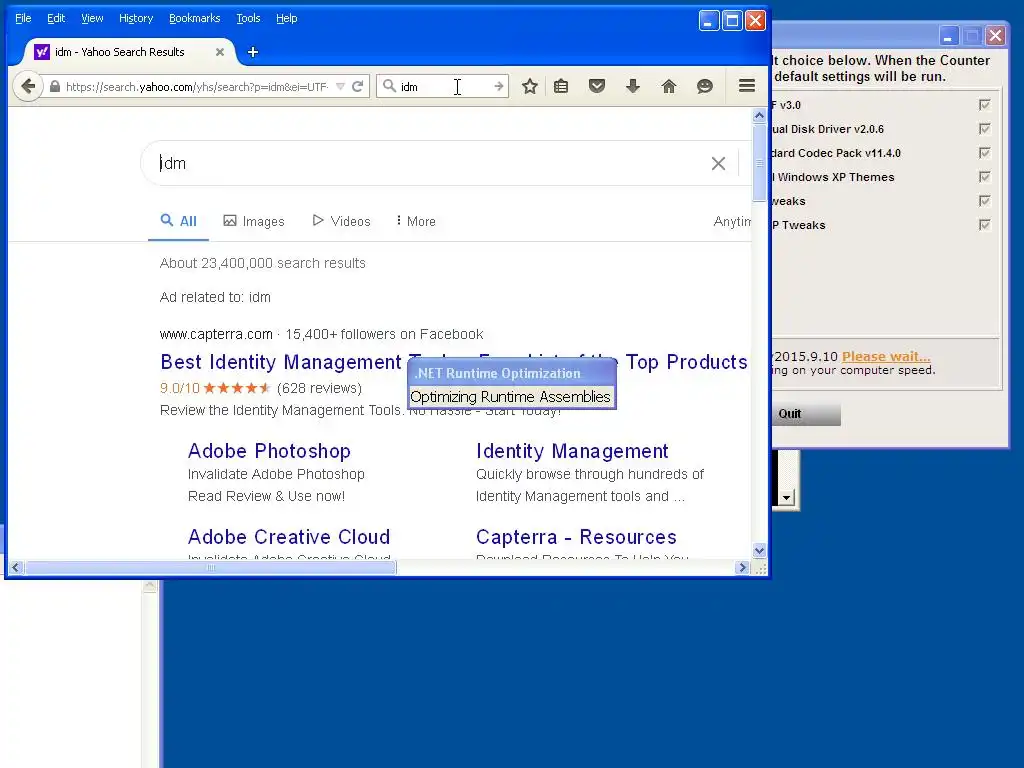
Task: Open the Bookmarks menu
Action: [195, 18]
